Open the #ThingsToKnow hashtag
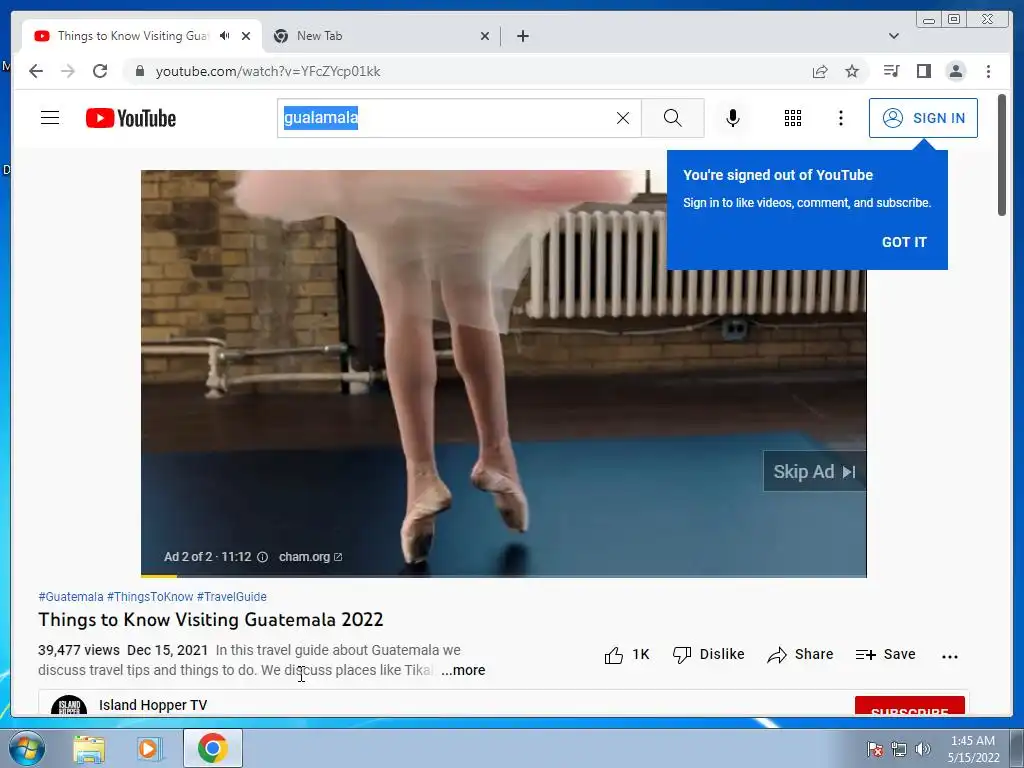1024x768 pixels. coord(150,597)
